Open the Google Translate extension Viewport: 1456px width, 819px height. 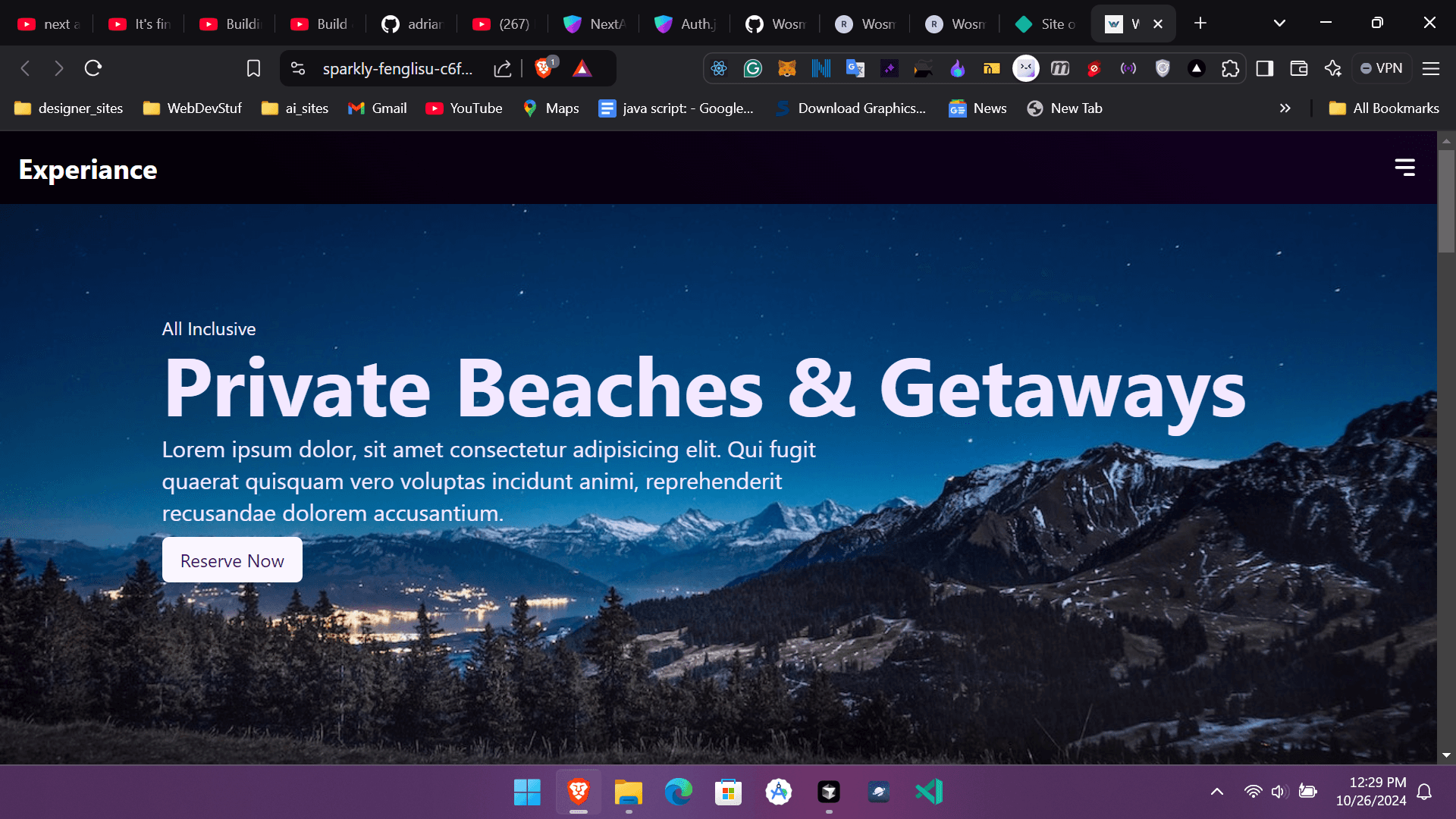click(x=855, y=68)
